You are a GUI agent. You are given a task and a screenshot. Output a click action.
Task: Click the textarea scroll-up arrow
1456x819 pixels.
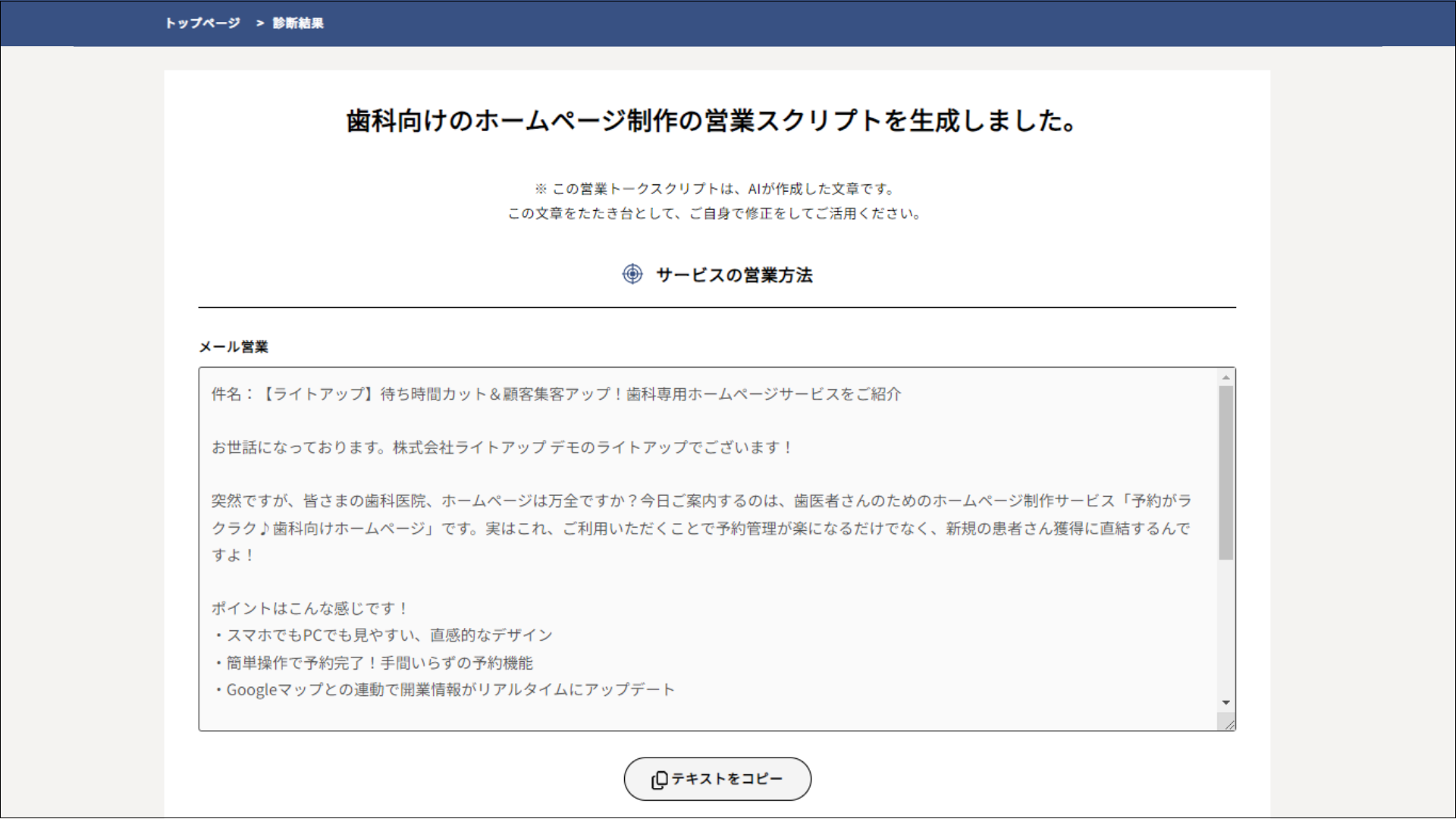coord(1225,377)
